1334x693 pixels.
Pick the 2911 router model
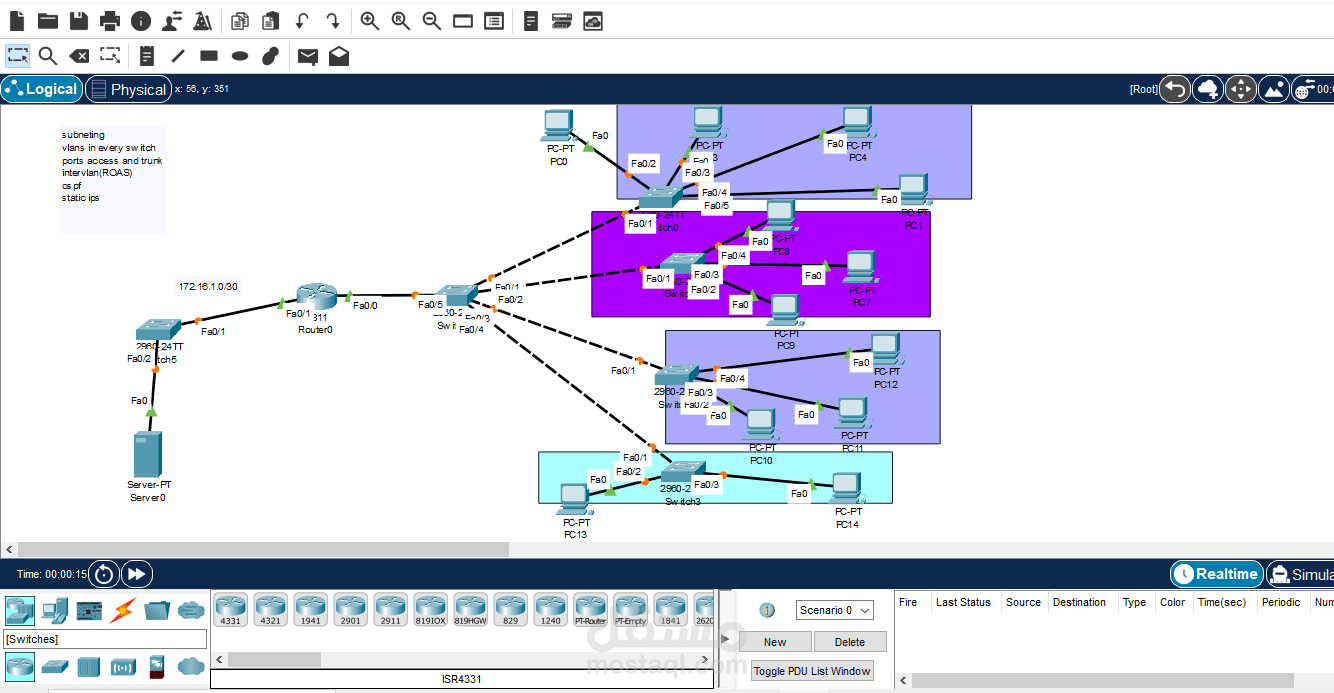click(x=391, y=610)
